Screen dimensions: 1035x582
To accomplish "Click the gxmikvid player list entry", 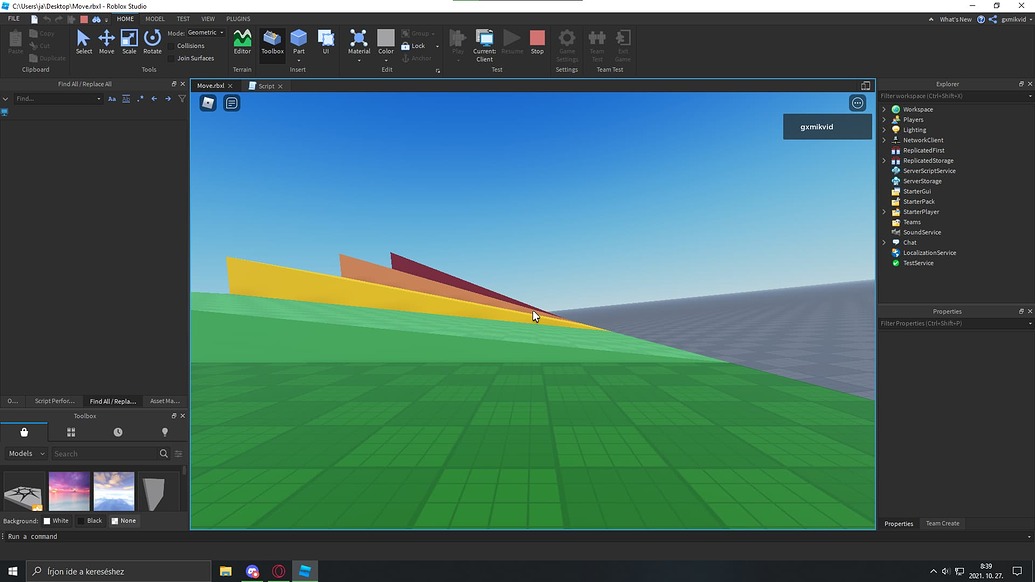I will pos(827,127).
